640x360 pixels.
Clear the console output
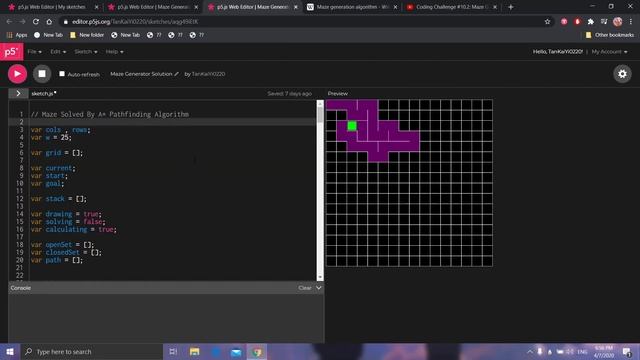pos(304,288)
